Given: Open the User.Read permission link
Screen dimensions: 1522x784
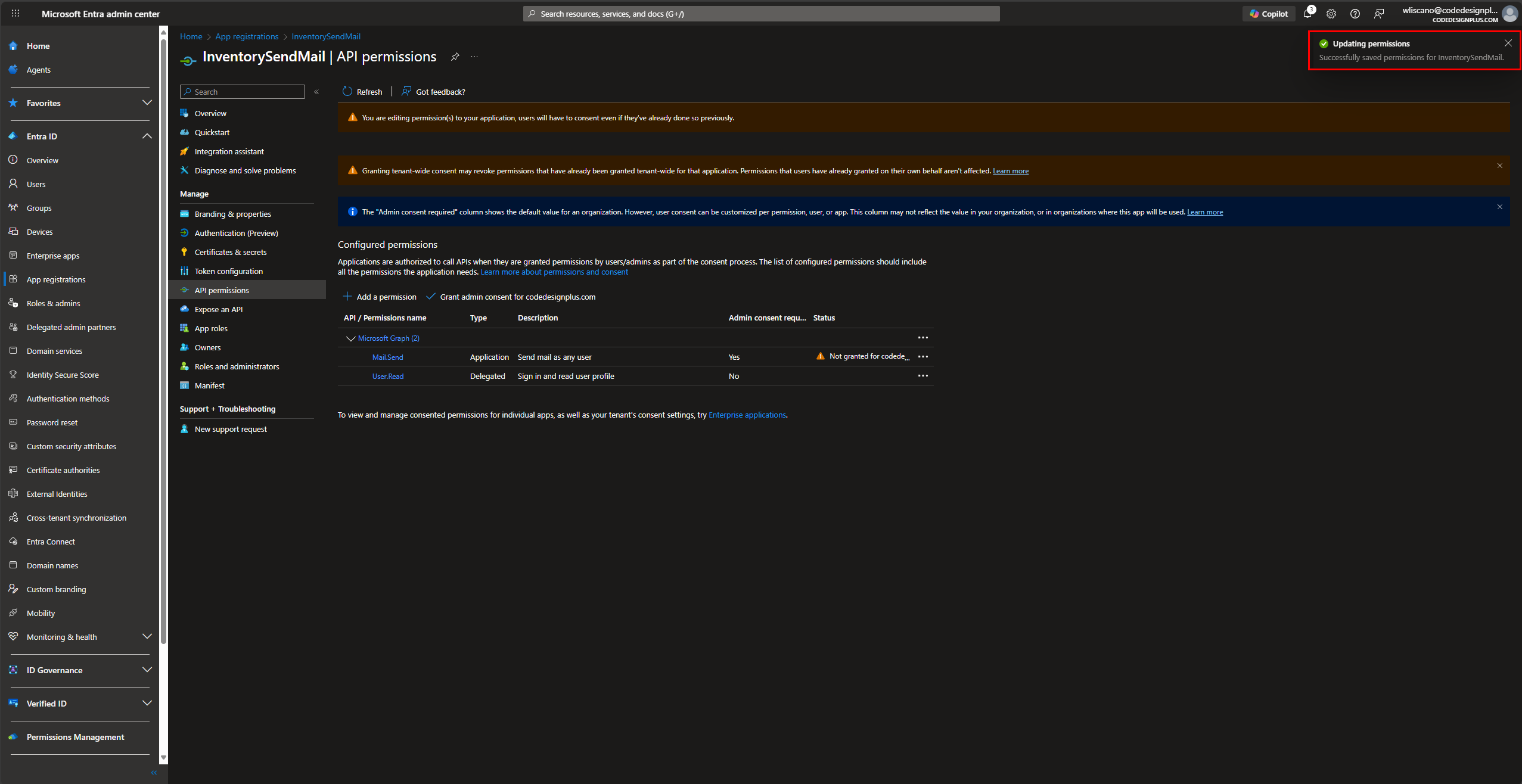Looking at the screenshot, I should pyautogui.click(x=388, y=376).
